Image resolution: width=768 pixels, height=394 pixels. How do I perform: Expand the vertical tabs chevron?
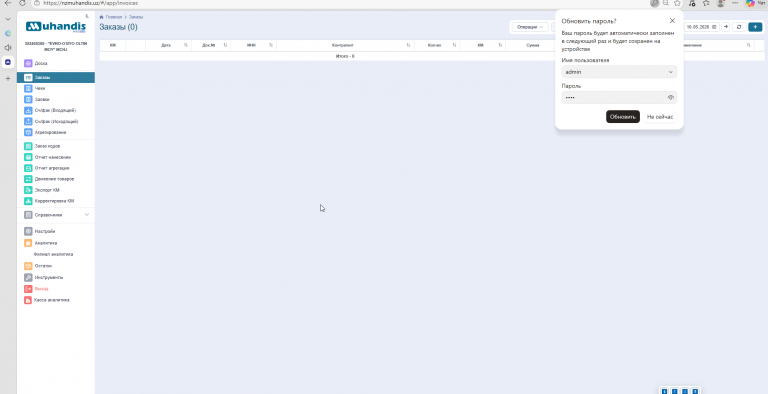point(8,19)
